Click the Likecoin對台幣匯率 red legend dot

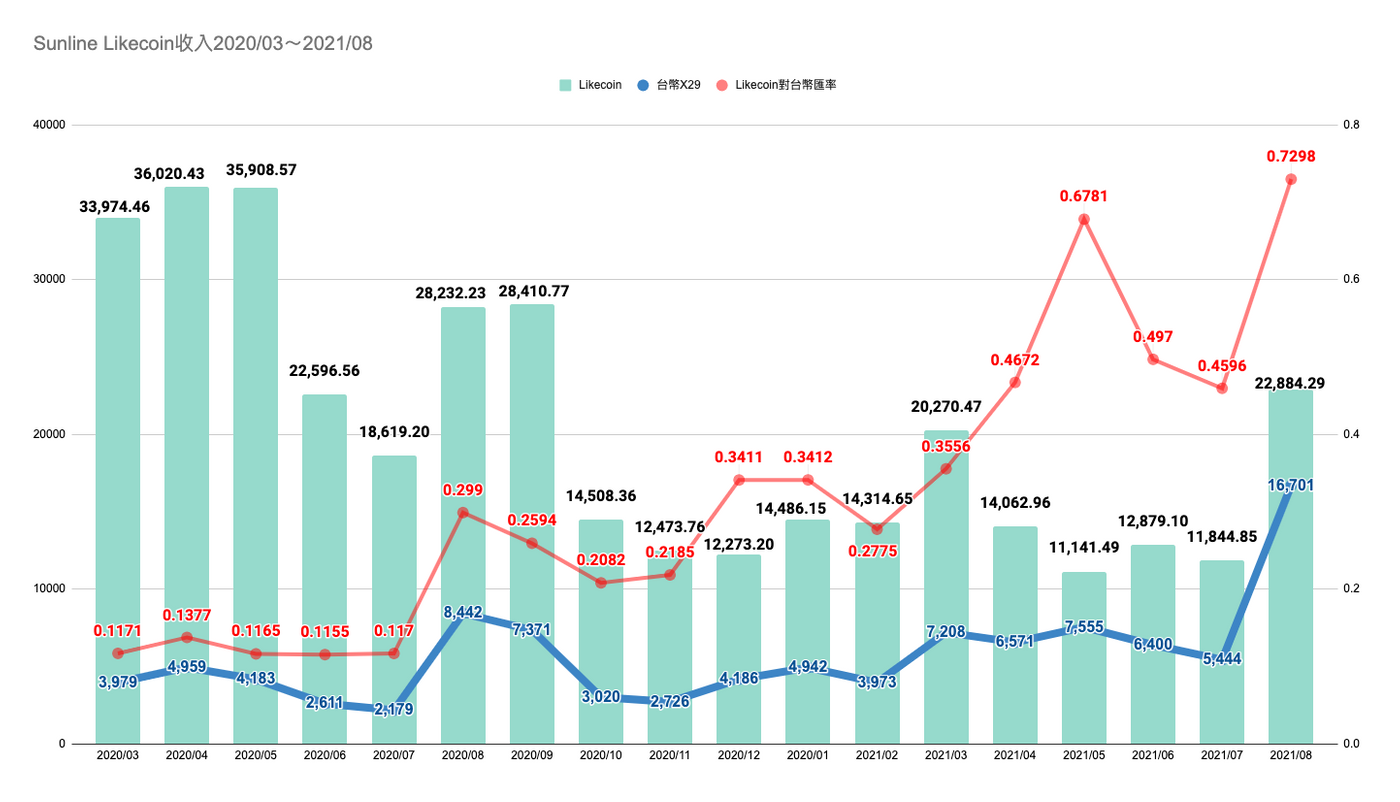(x=722, y=85)
